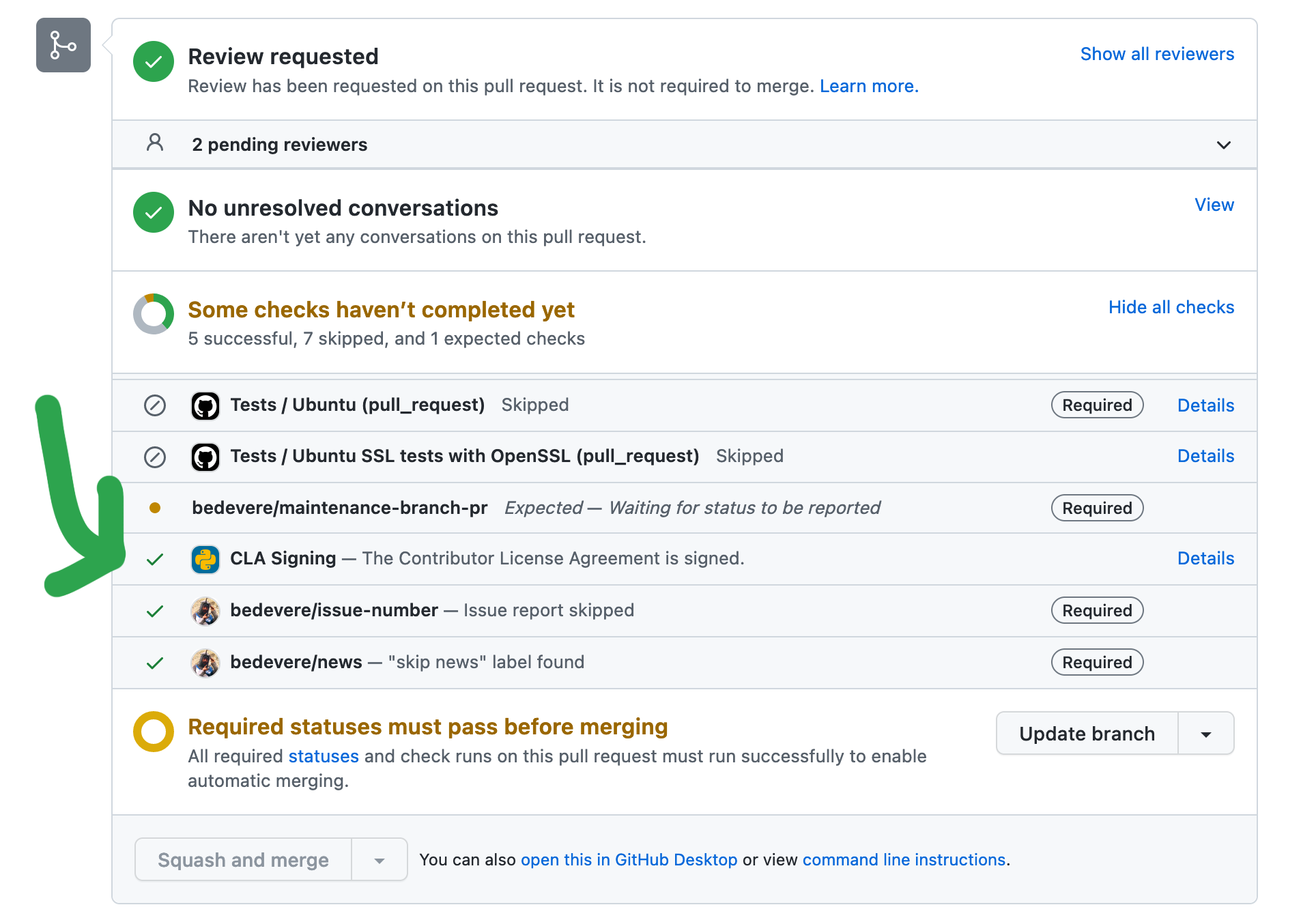The image size is (1316, 920).
Task: Click the pending reviewers person icon
Action: (155, 143)
